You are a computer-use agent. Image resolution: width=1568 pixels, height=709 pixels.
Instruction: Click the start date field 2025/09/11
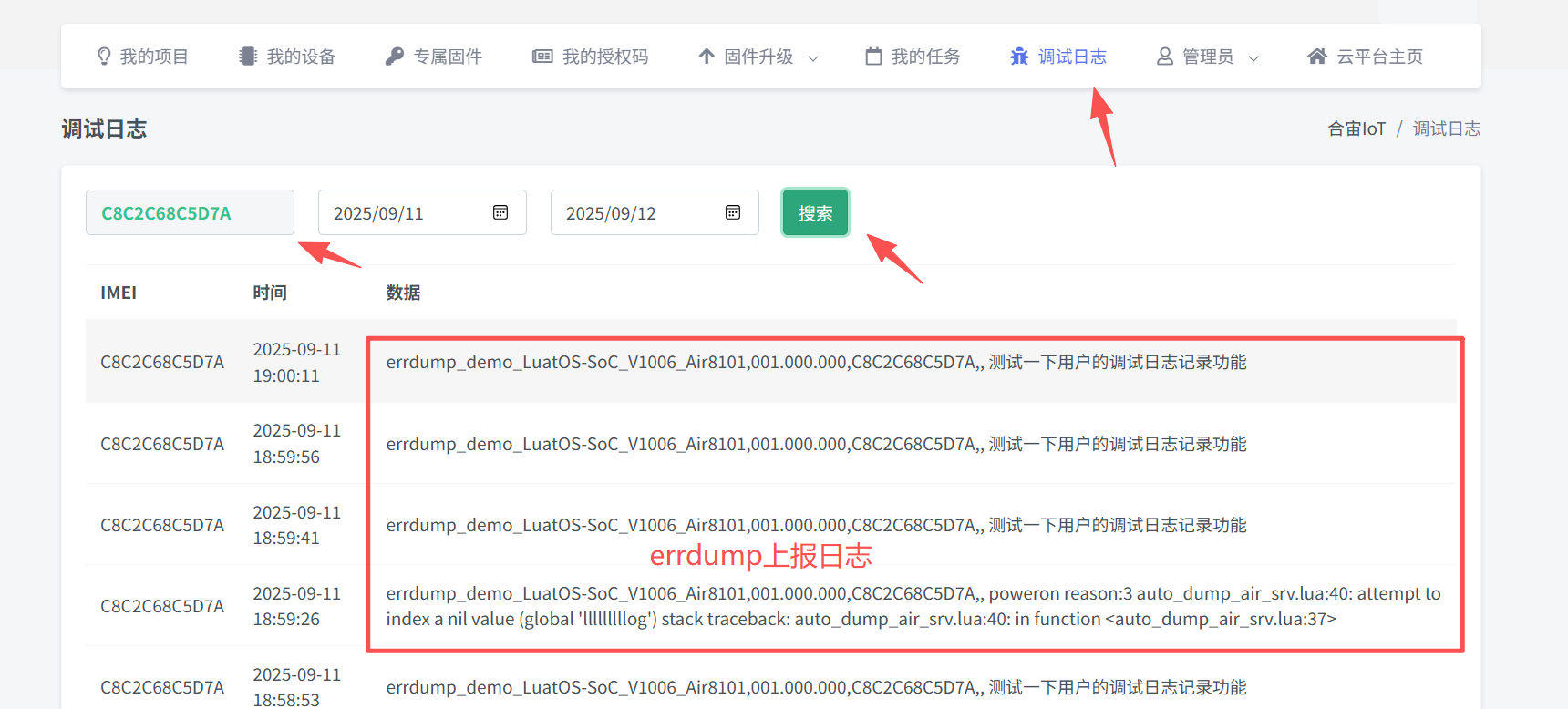pos(422,212)
